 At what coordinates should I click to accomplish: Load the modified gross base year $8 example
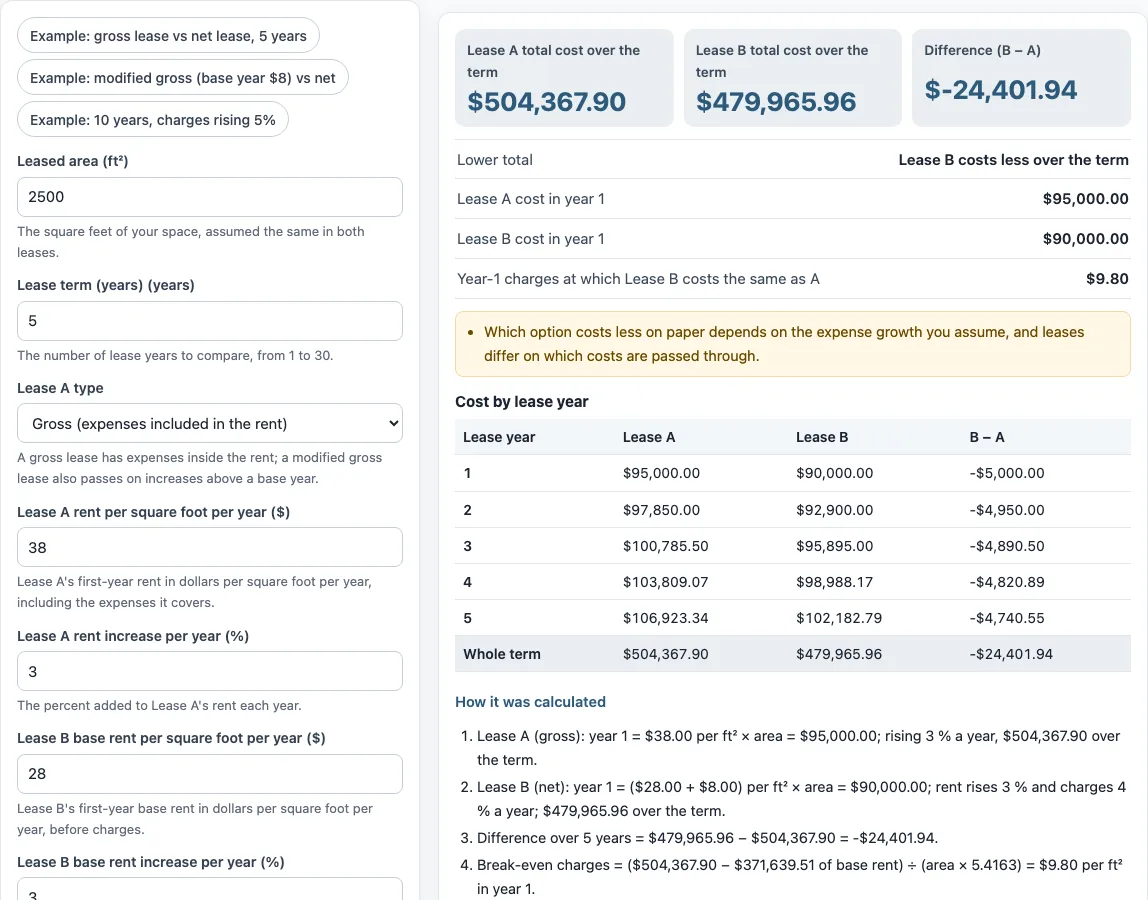(182, 78)
